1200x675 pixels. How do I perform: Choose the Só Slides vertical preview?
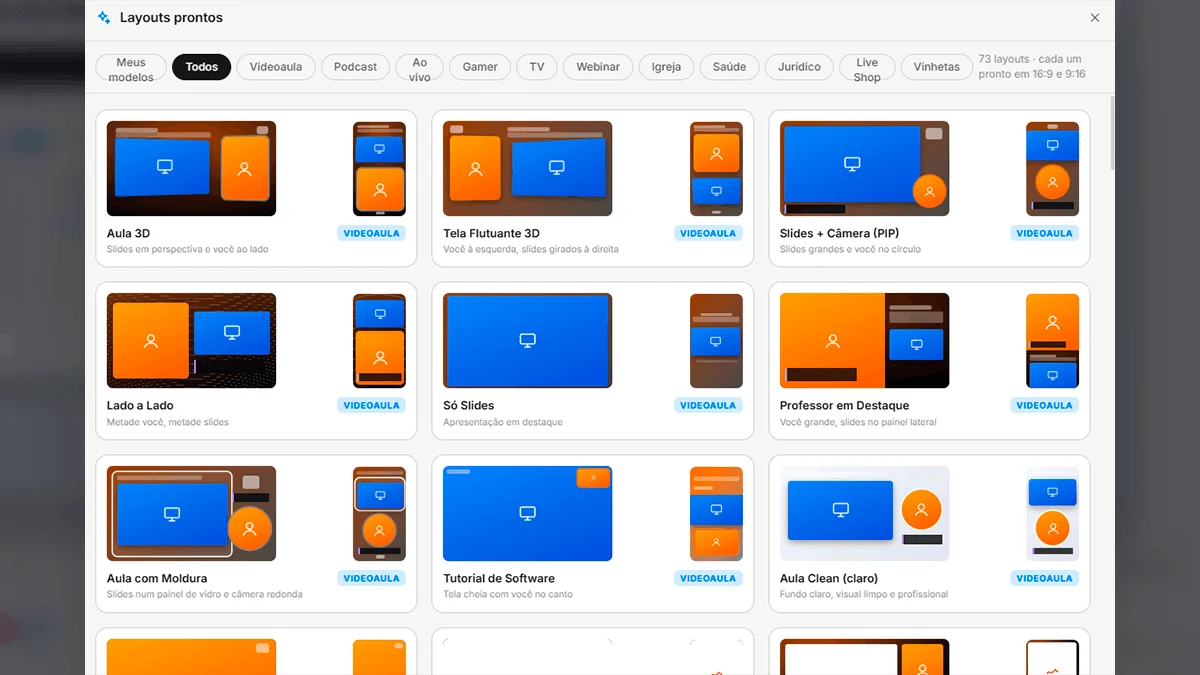pos(716,341)
